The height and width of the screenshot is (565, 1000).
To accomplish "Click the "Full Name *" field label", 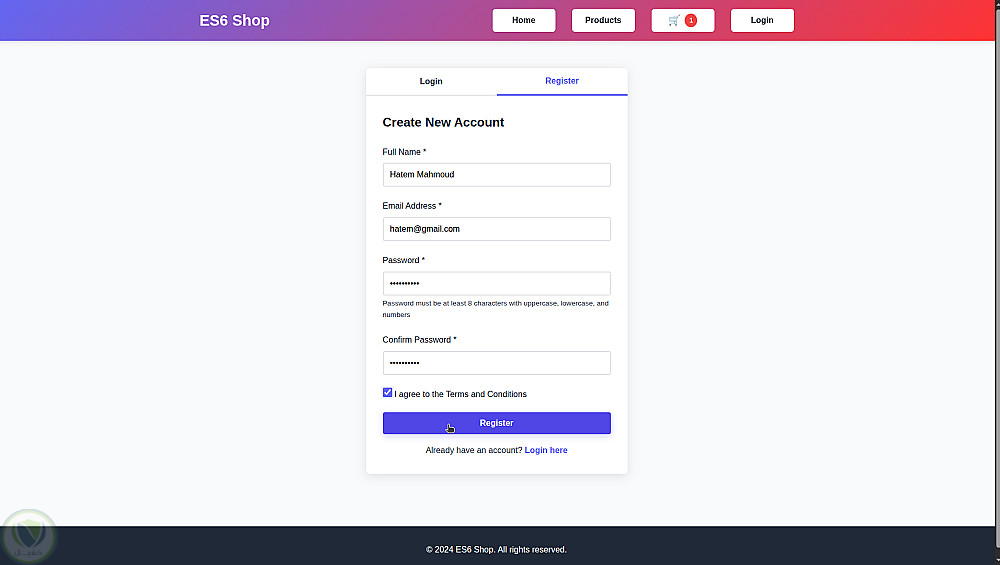I will pyautogui.click(x=404, y=152).
